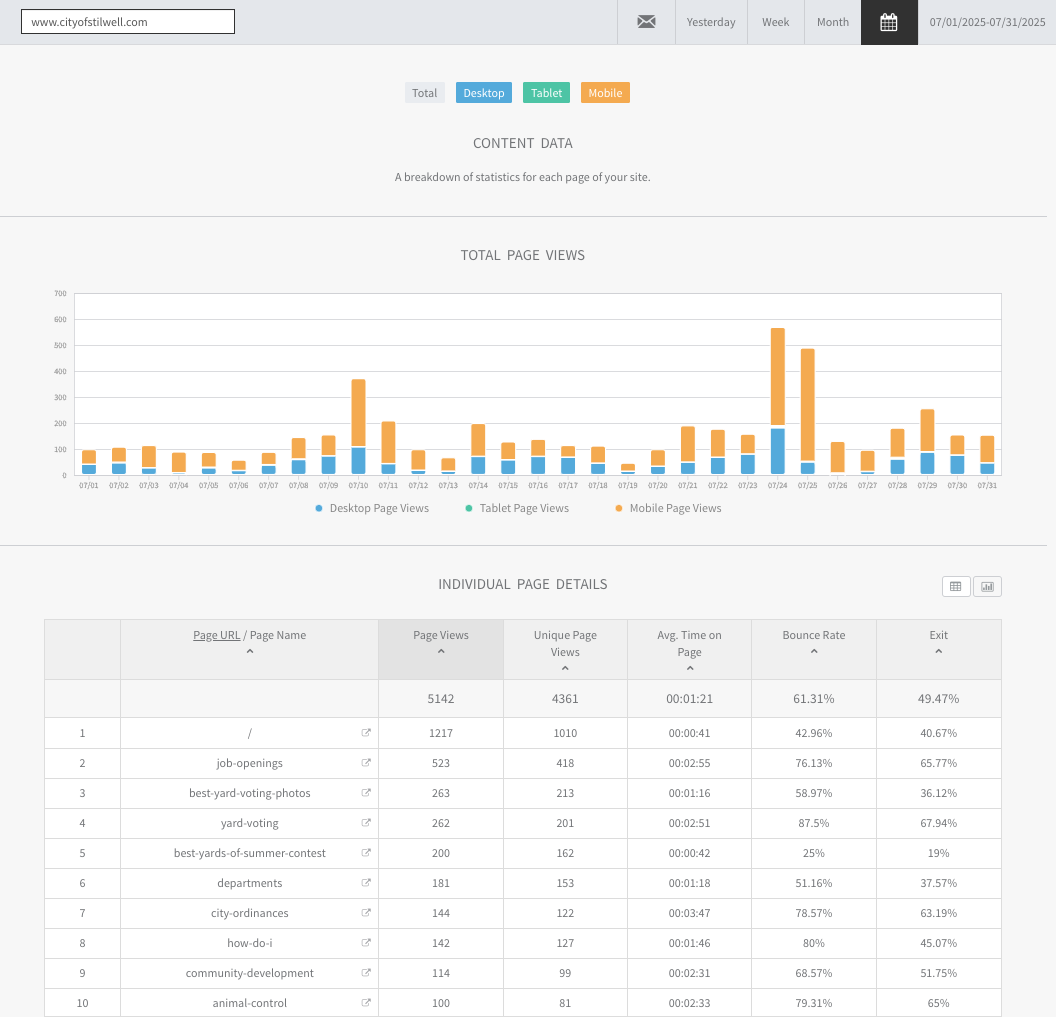Sort by Exit column arrow
This screenshot has height=1017, width=1056.
(x=938, y=652)
